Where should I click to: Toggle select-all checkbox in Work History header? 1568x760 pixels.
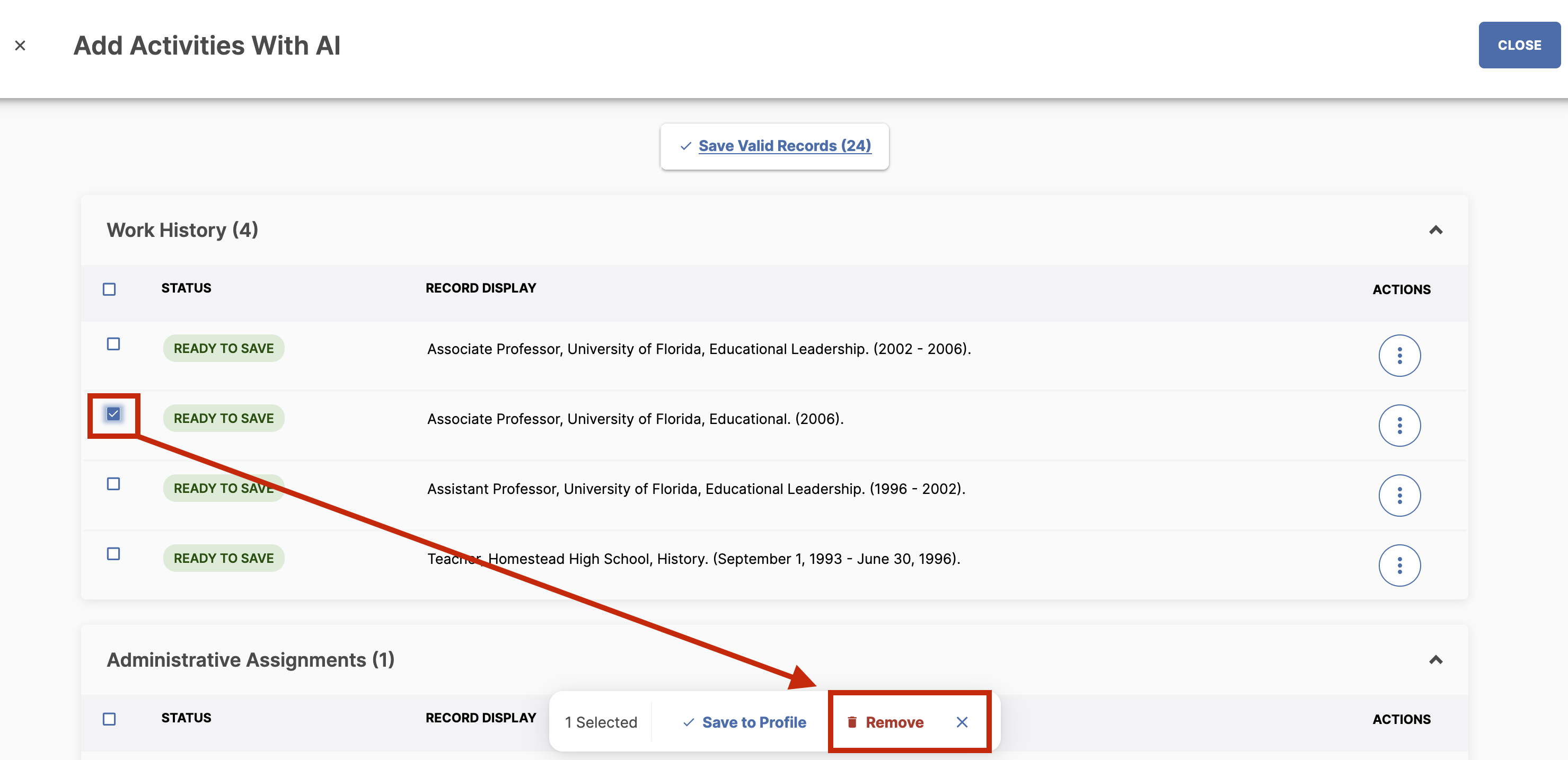(110, 289)
